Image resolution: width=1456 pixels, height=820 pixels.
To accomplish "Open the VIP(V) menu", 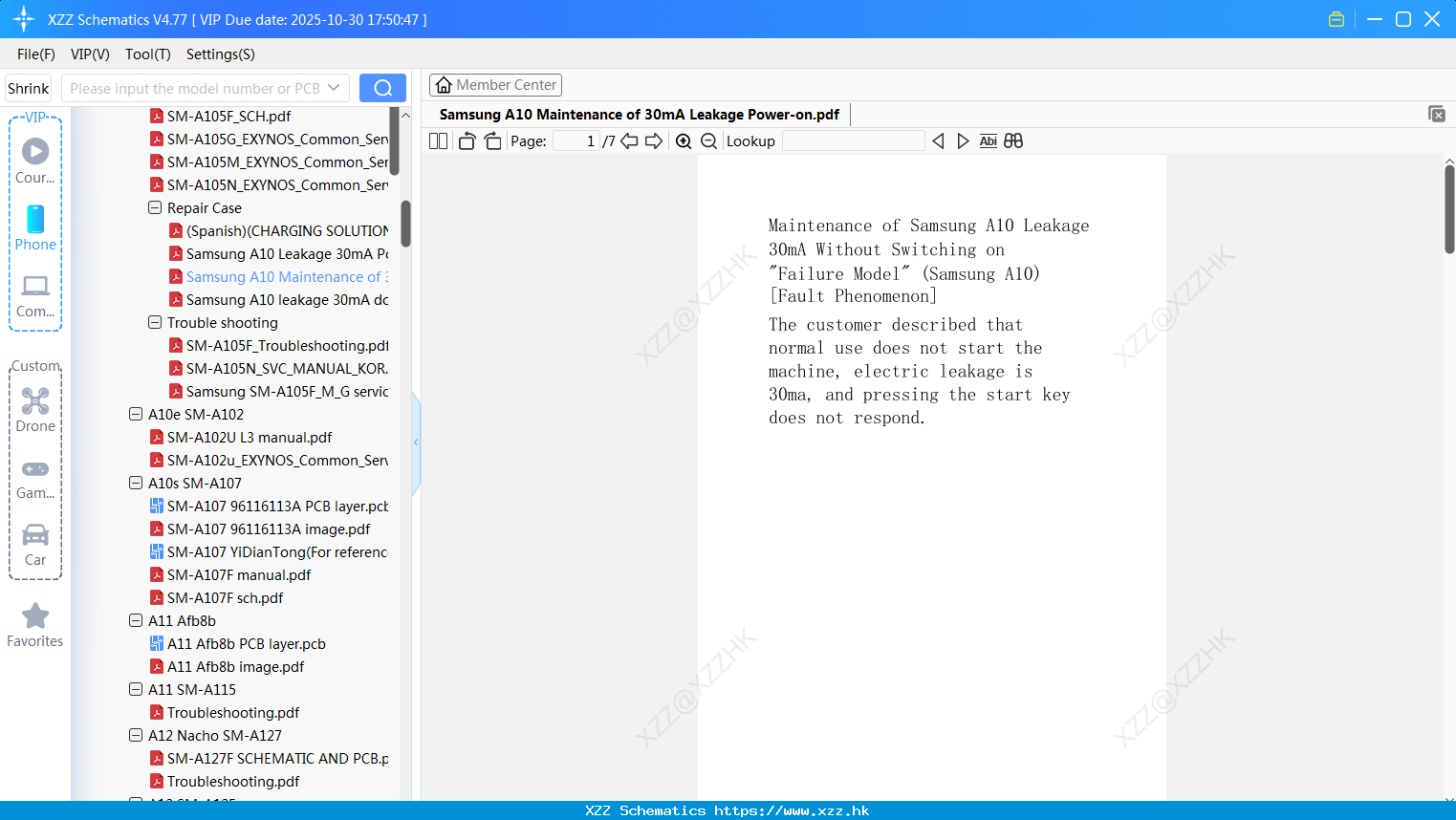I will tap(90, 54).
